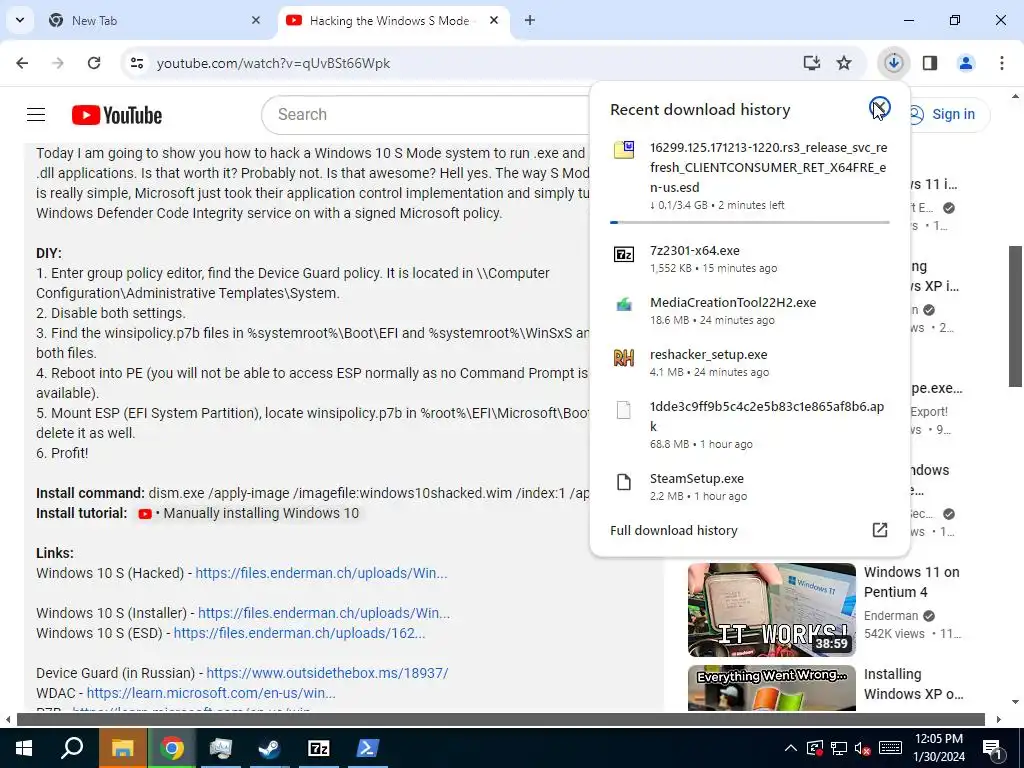
Task: Close the New Tab tab
Action: (256, 20)
